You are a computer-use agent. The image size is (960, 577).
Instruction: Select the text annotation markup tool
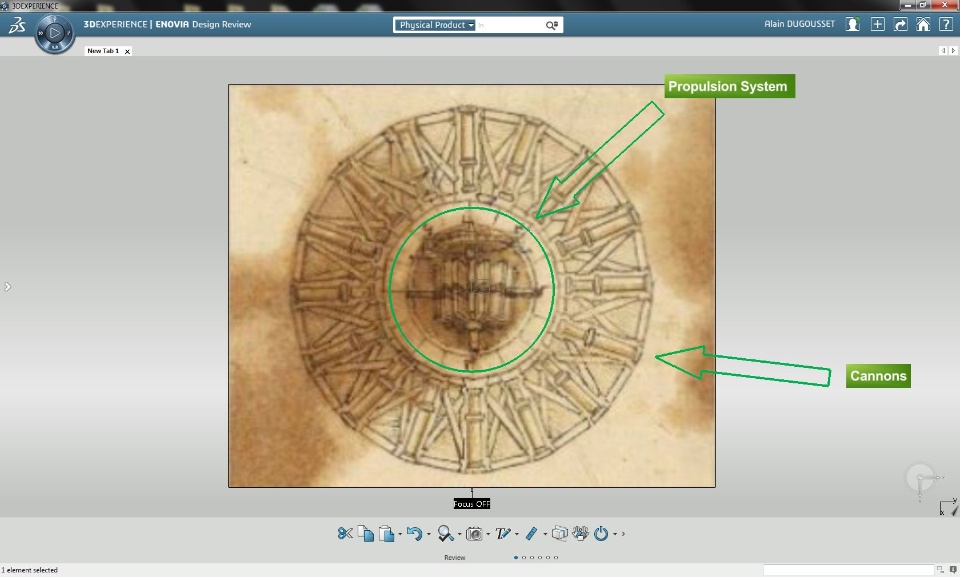(x=503, y=534)
